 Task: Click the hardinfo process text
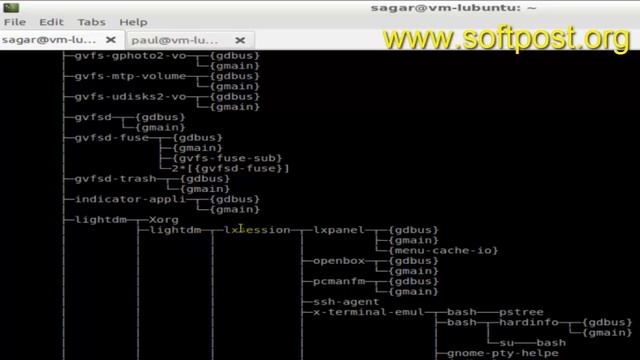(529, 322)
